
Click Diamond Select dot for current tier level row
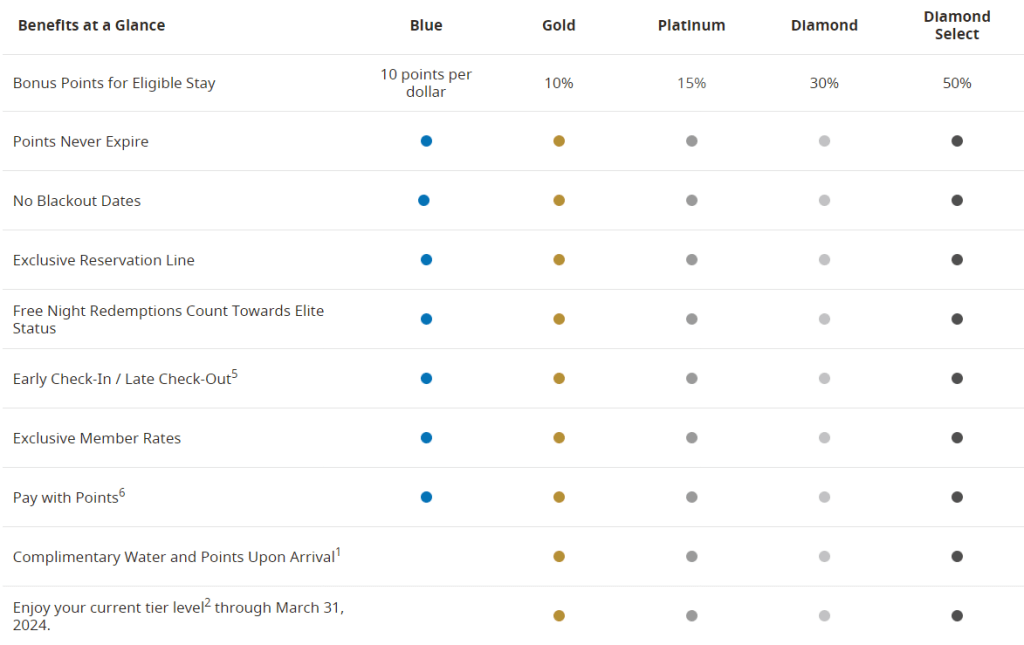(x=957, y=616)
